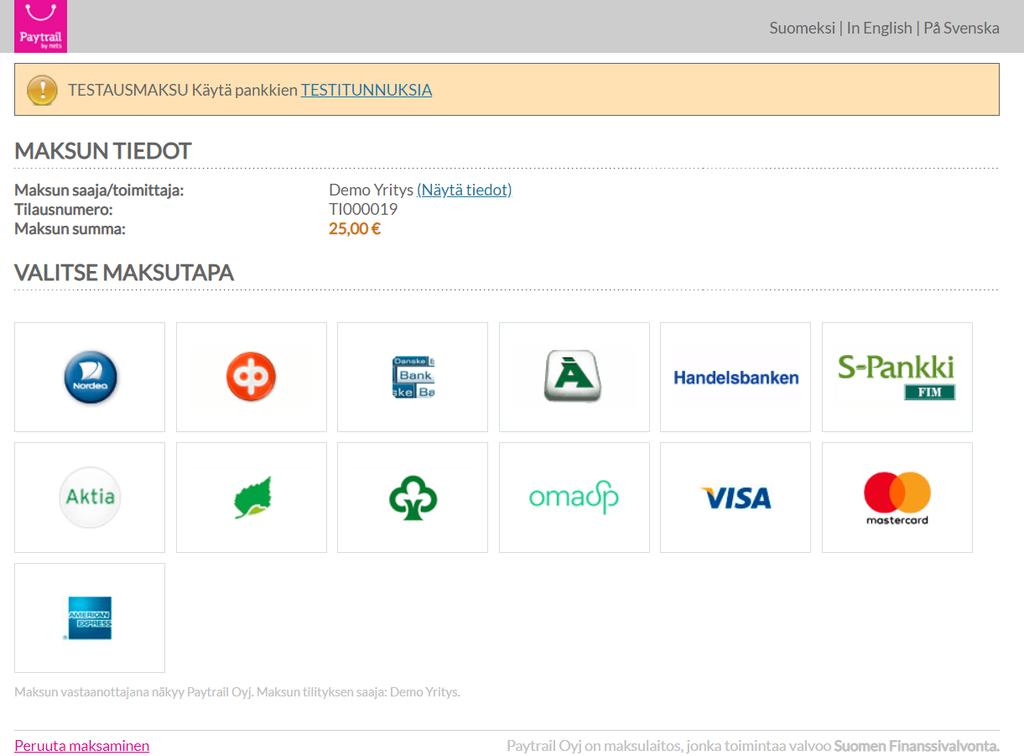Pick S-Pankki to pay
The image size is (1024, 756).
click(x=897, y=377)
